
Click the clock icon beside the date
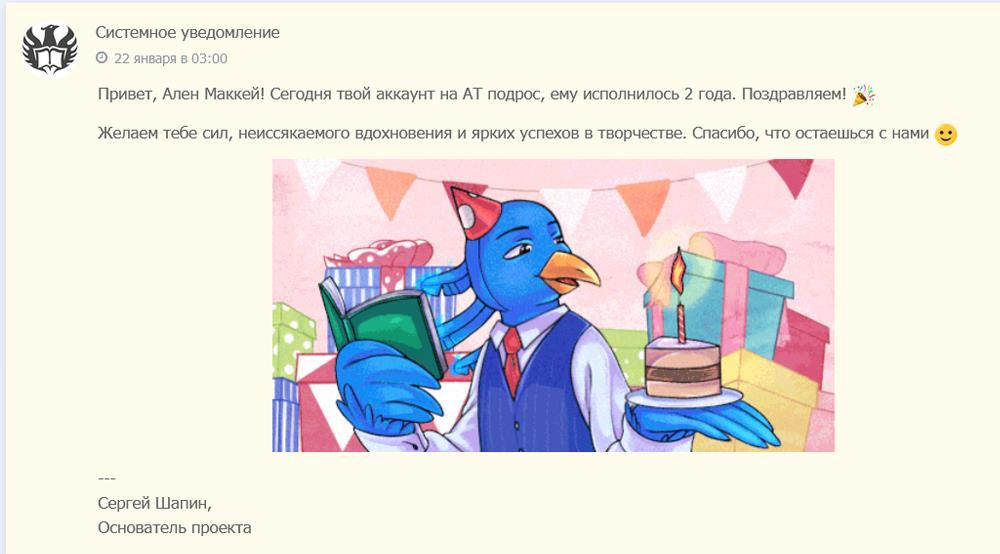pos(102,58)
